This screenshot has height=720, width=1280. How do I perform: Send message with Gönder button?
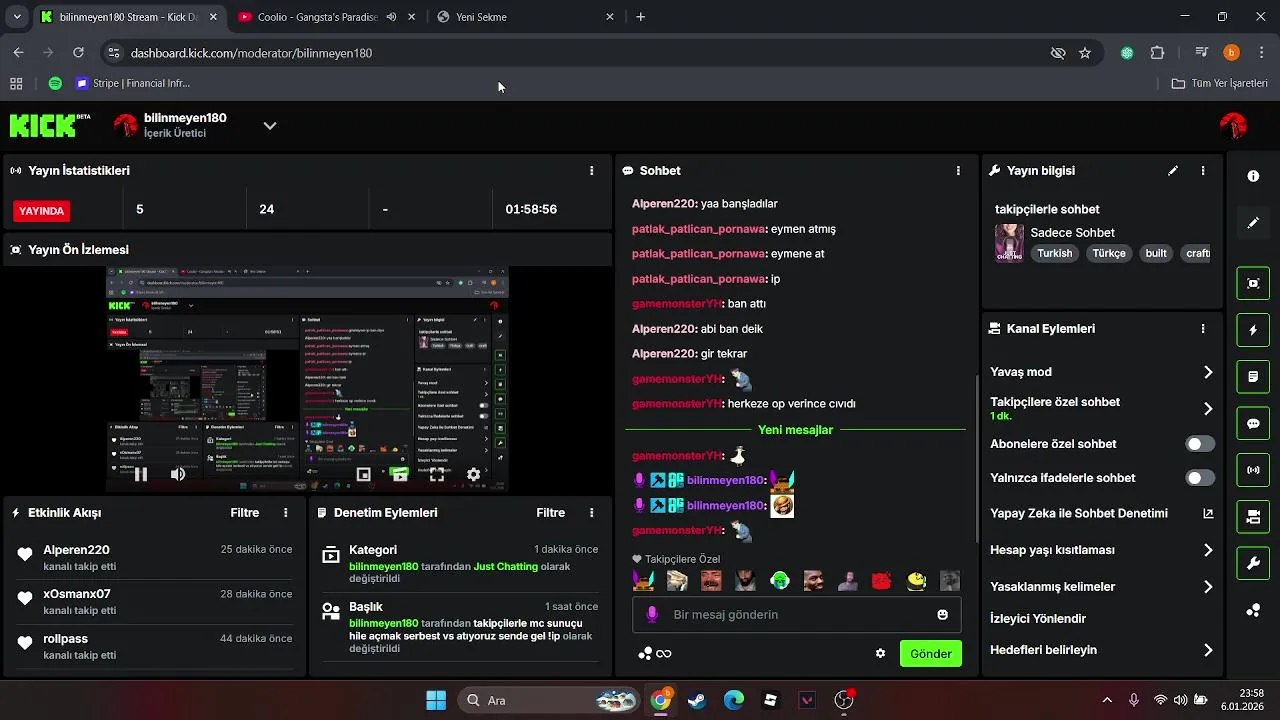tap(930, 654)
